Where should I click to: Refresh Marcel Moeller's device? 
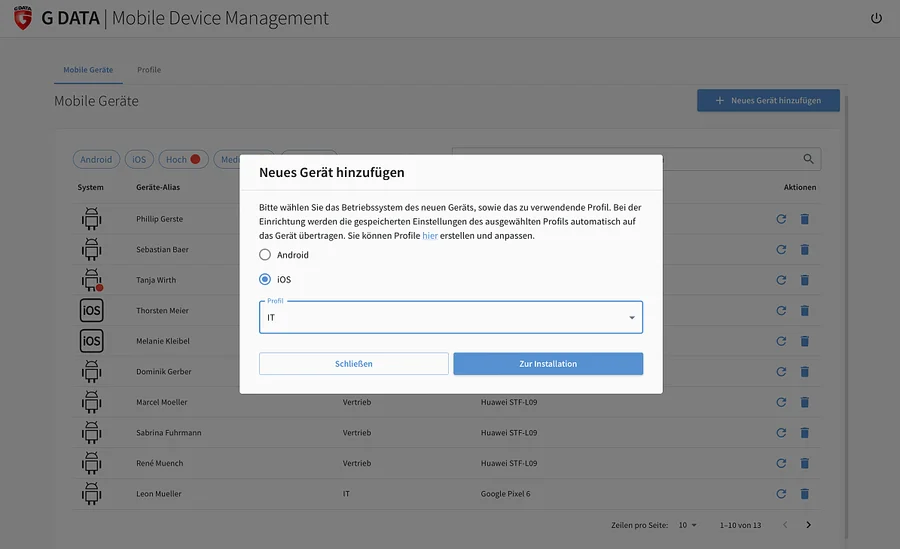[781, 402]
